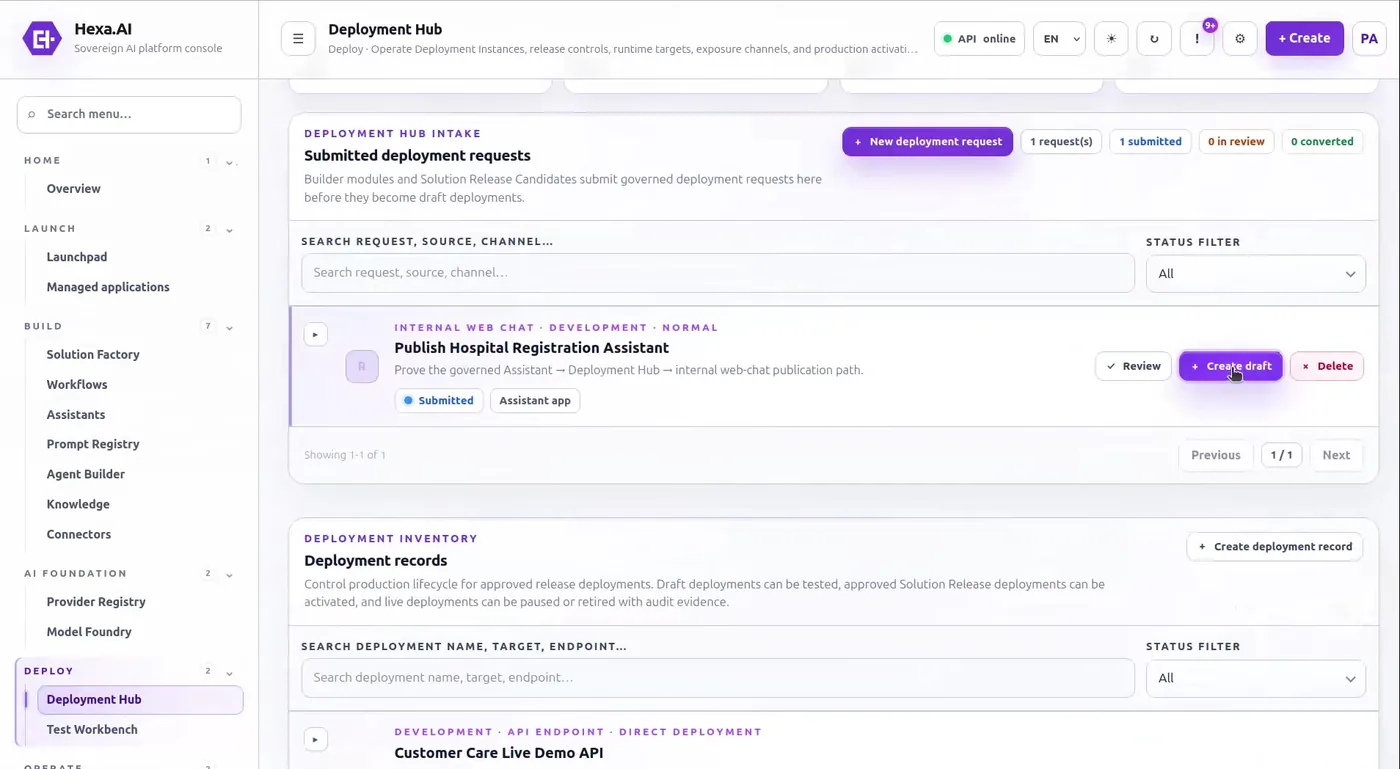Screen dimensions: 1400x769
Task: Collapse the DEPLOY sidebar section
Action: click(x=230, y=672)
